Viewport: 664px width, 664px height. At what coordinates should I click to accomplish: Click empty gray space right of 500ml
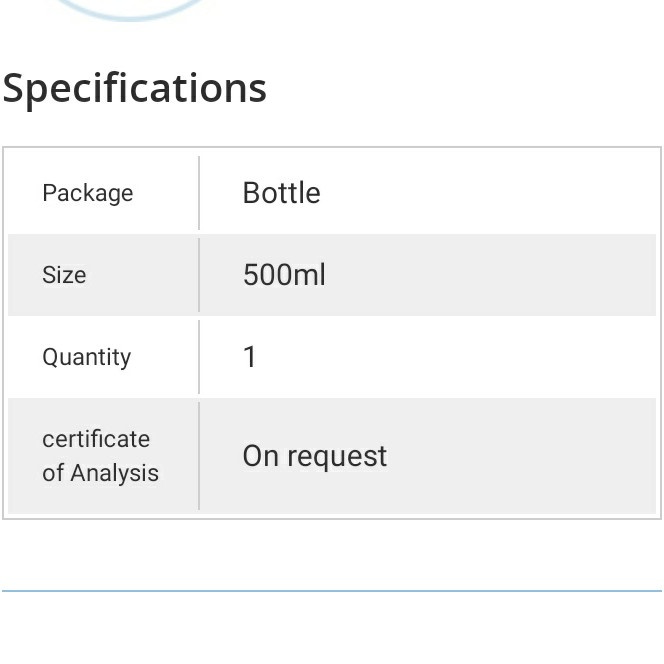click(x=500, y=275)
